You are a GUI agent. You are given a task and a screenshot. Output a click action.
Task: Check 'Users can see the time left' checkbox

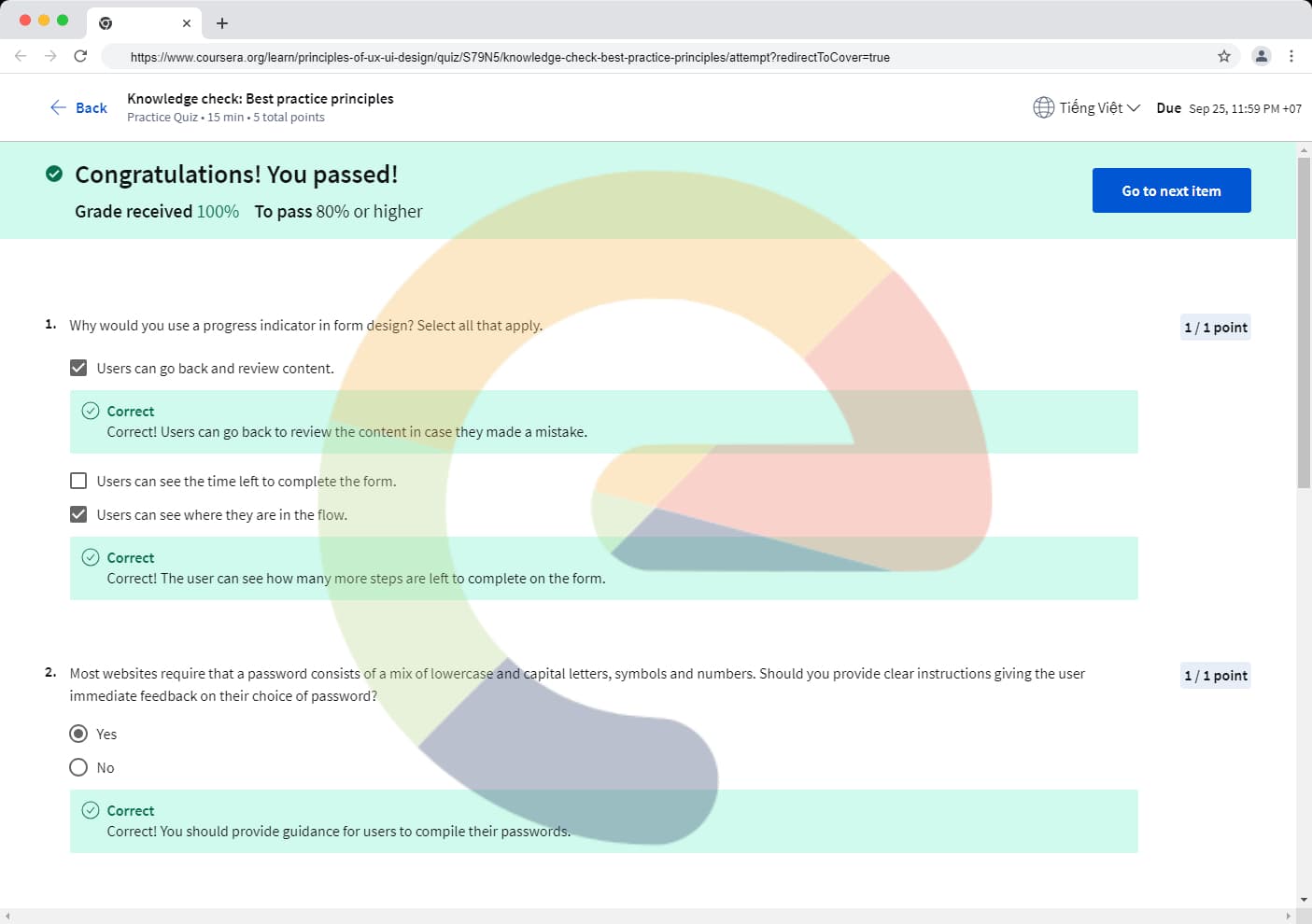pos(78,481)
